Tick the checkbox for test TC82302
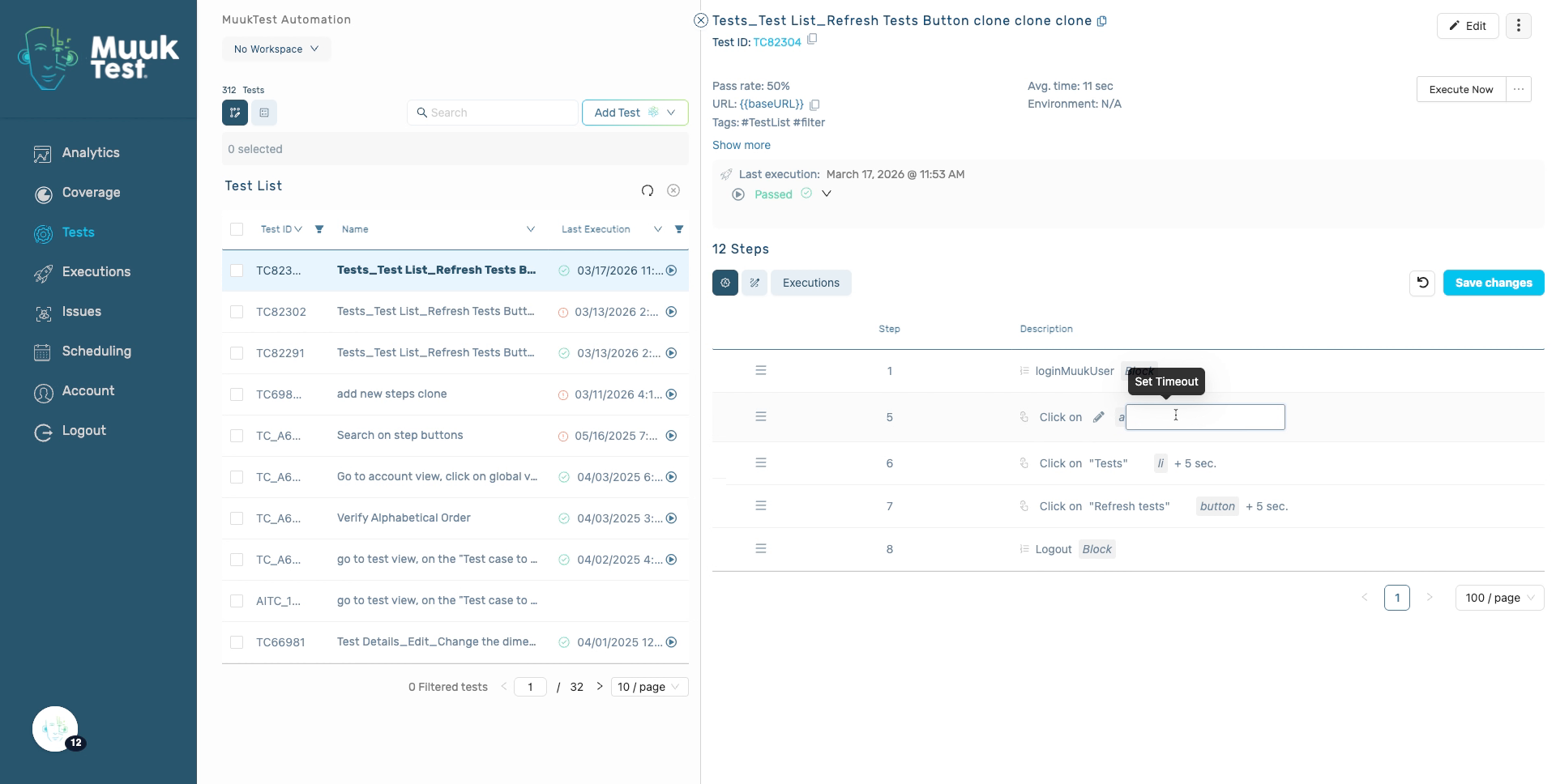This screenshot has height=784, width=1556. [237, 312]
